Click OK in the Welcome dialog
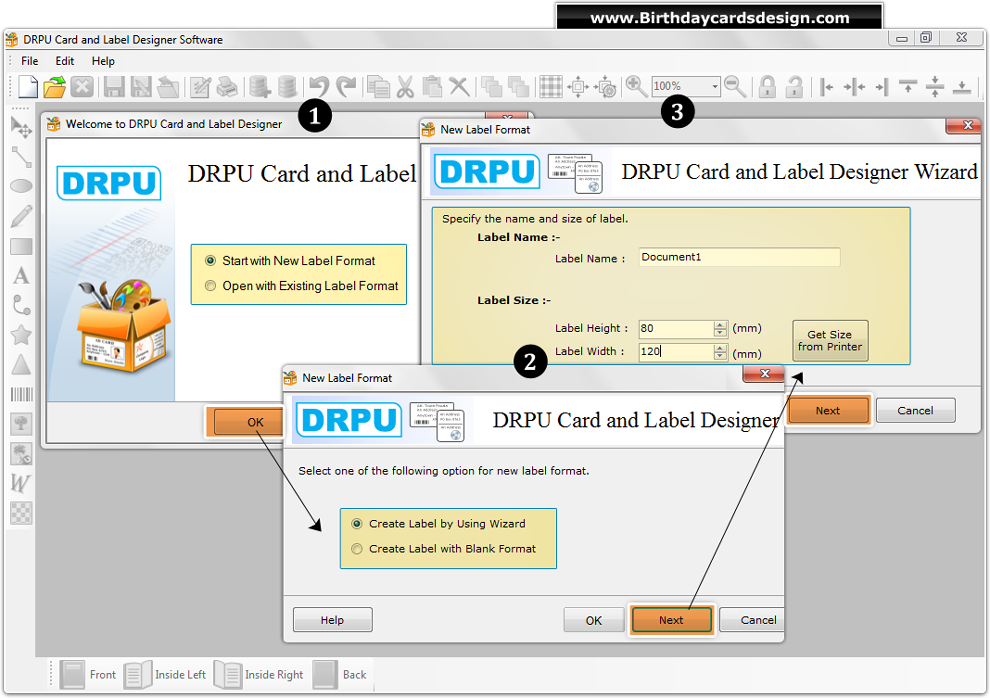This screenshot has width=990, height=698. point(249,422)
